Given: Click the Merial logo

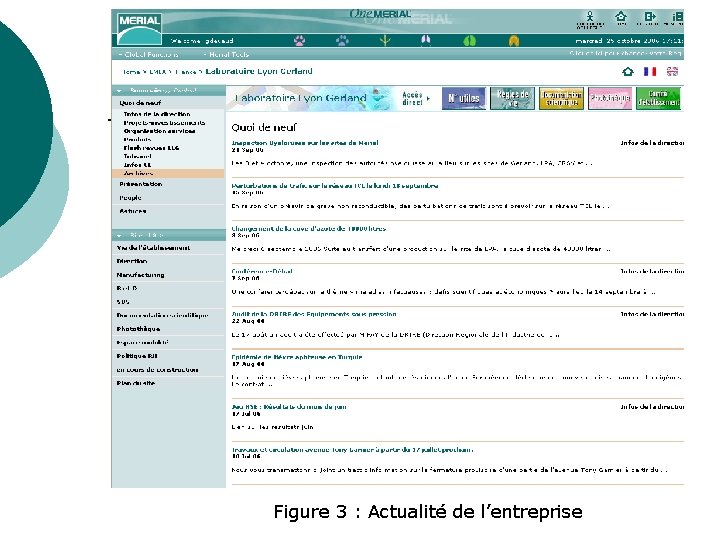Looking at the screenshot, I should pyautogui.click(x=139, y=28).
